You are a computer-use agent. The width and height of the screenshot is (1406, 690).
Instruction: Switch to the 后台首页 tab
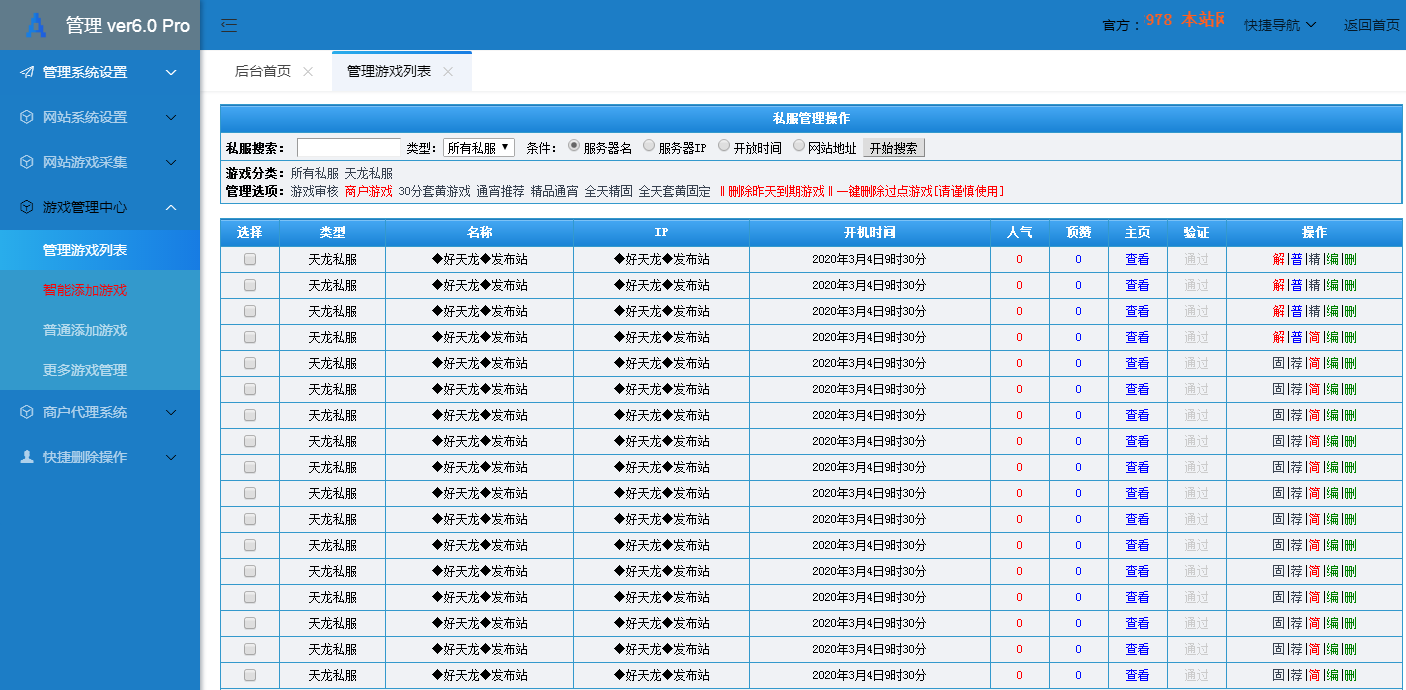click(x=263, y=72)
